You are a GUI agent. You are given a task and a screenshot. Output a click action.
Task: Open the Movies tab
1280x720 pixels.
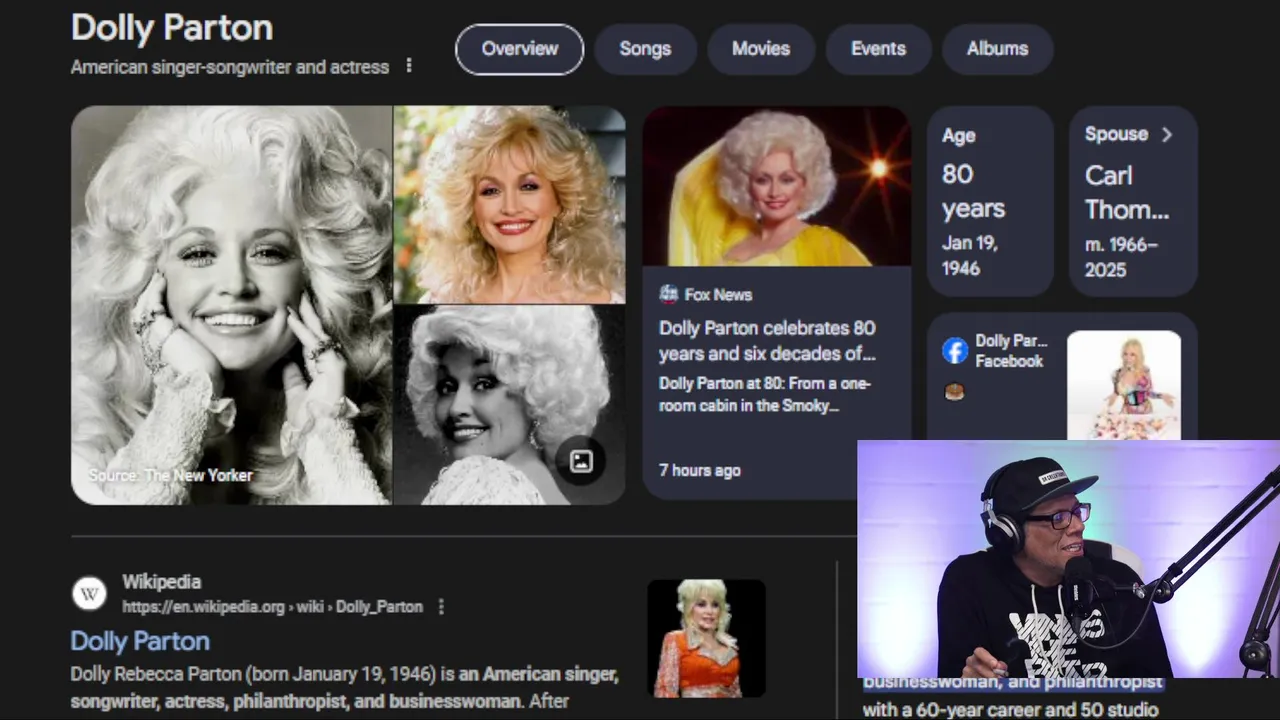[761, 49]
